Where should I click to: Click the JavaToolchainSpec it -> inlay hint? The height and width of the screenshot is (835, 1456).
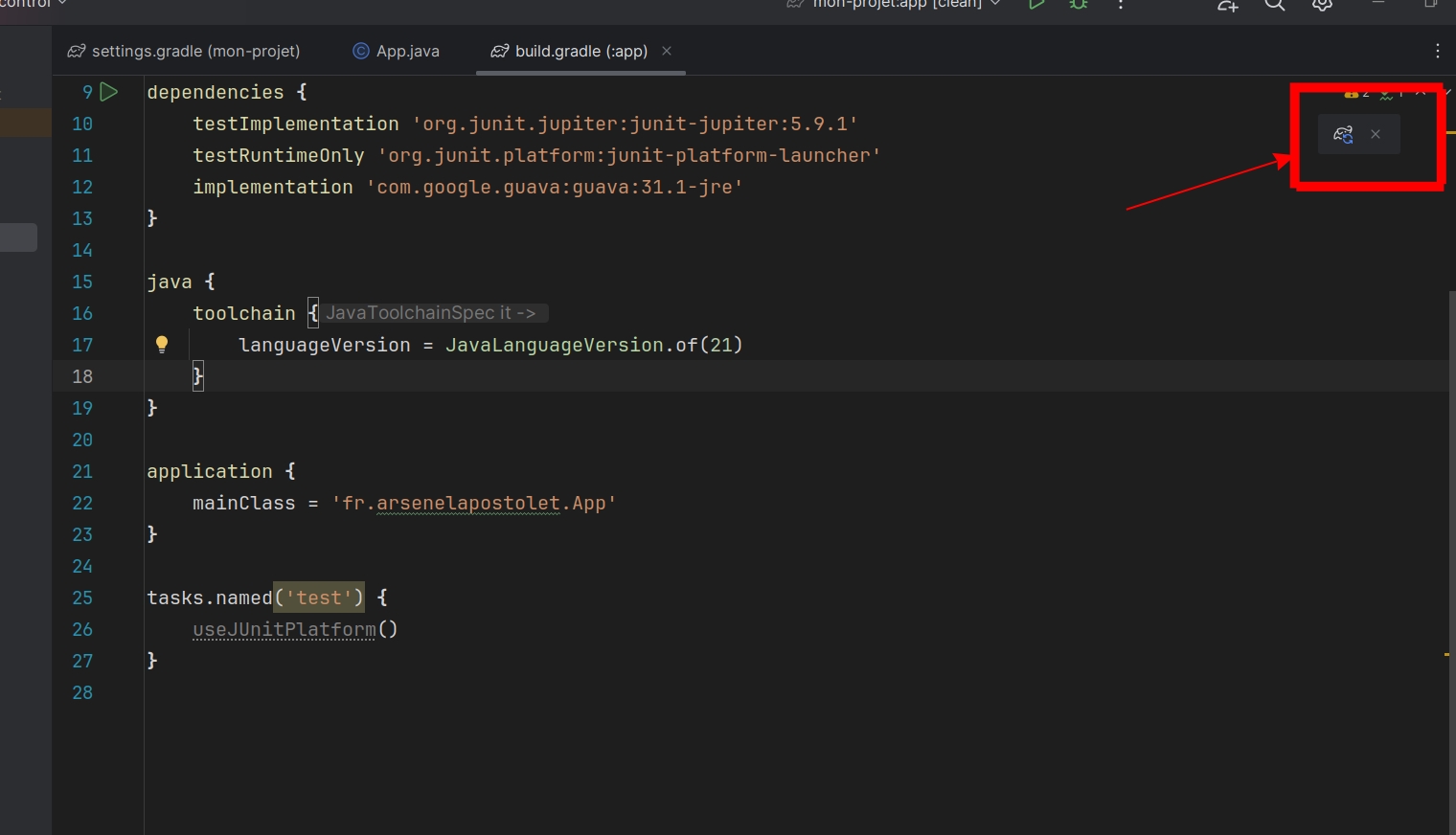tap(435, 313)
